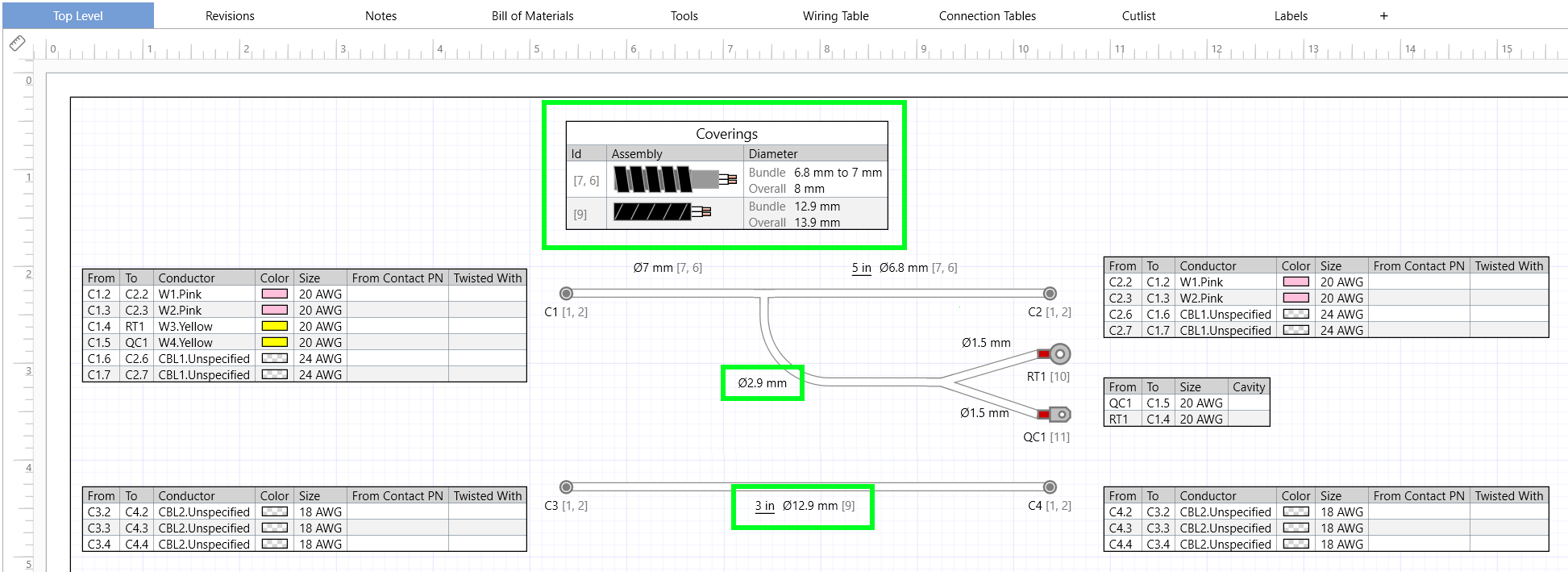Screen dimensions: 1568x572
Task: Open the Cutlist tab
Action: tap(1139, 16)
